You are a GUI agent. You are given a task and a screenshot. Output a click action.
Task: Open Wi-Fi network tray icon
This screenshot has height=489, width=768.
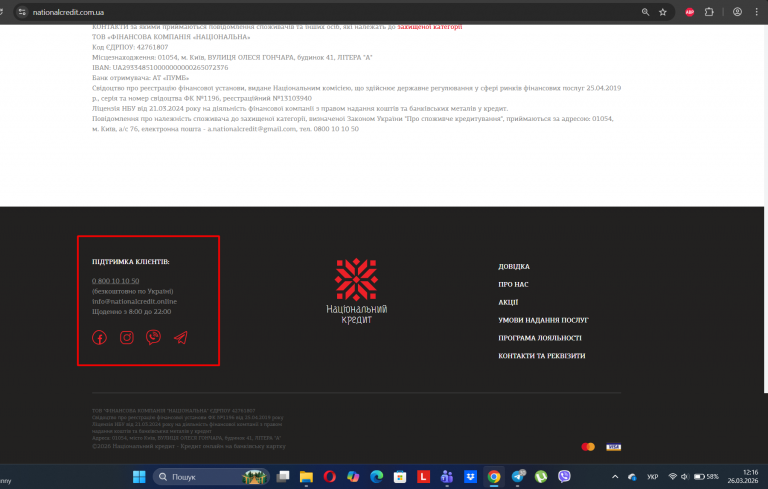(672, 477)
